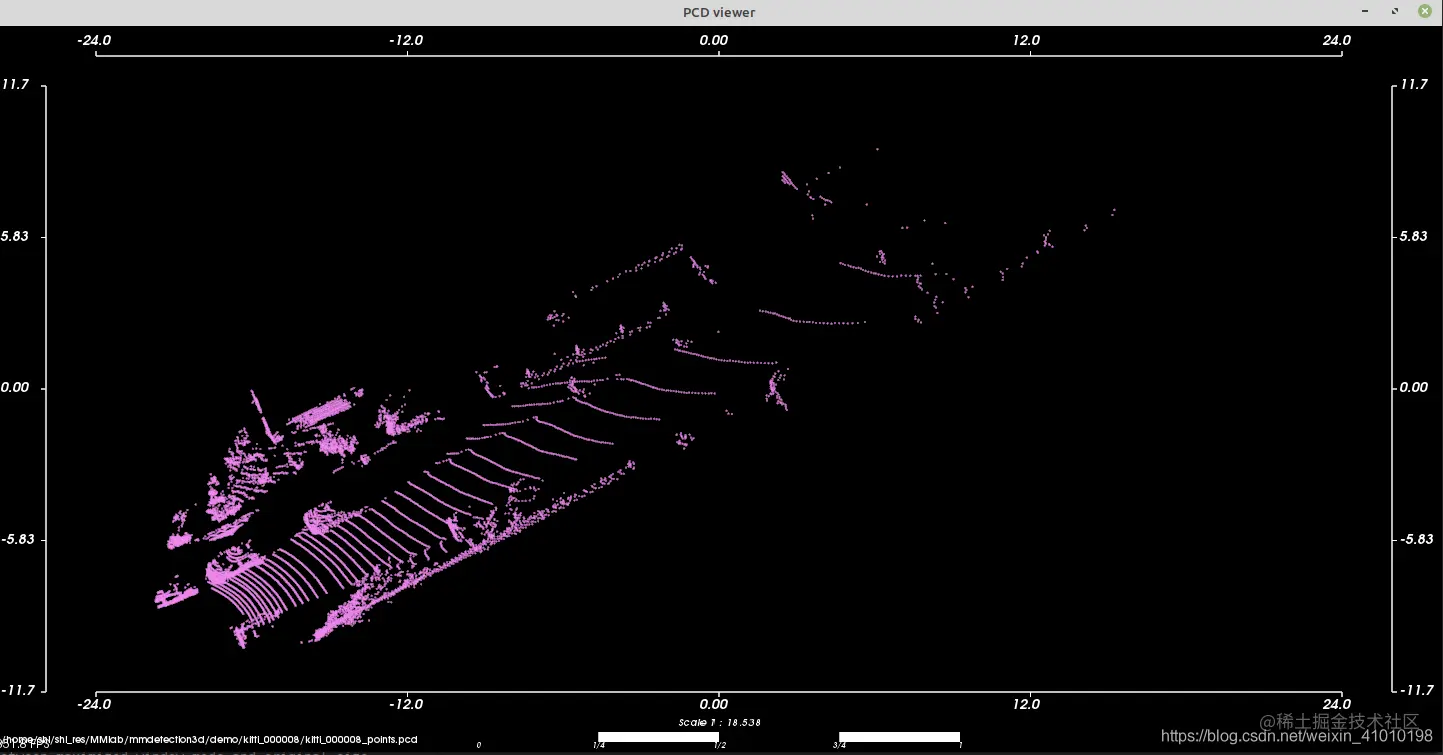Click the 0.00 label on the top axis
The image size is (1443, 755).
click(x=714, y=40)
